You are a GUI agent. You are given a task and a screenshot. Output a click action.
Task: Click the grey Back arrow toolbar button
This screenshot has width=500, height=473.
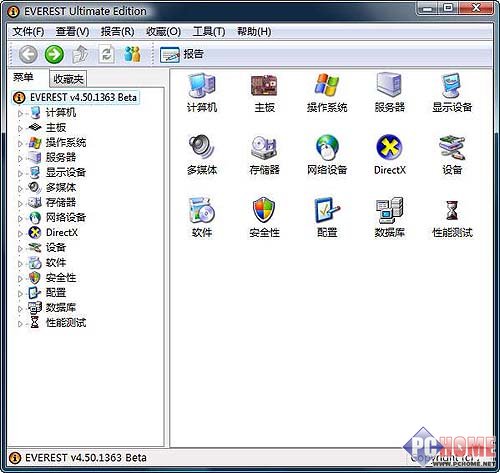pyautogui.click(x=28, y=54)
